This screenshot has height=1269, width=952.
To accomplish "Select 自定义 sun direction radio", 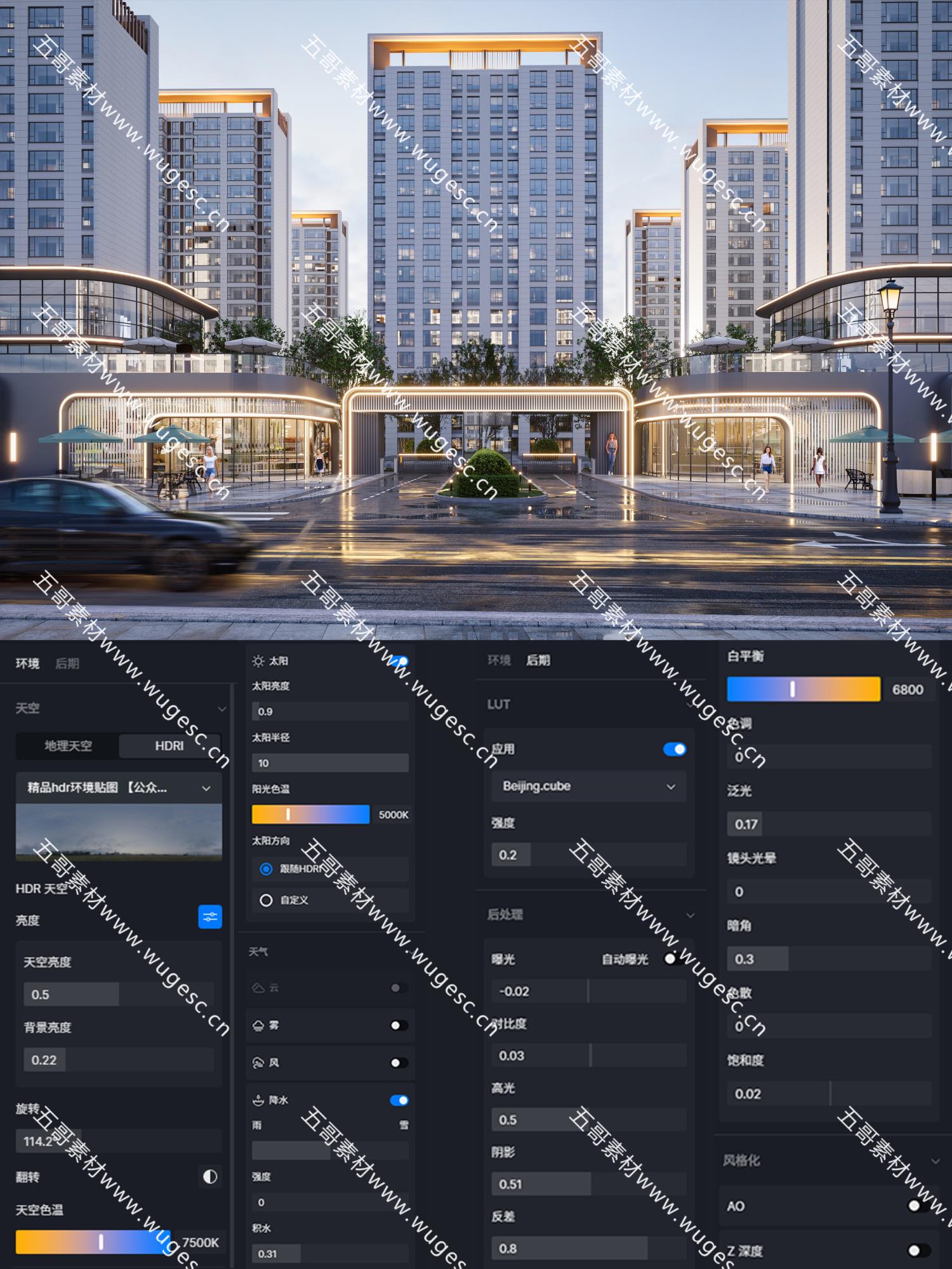I will tap(267, 900).
